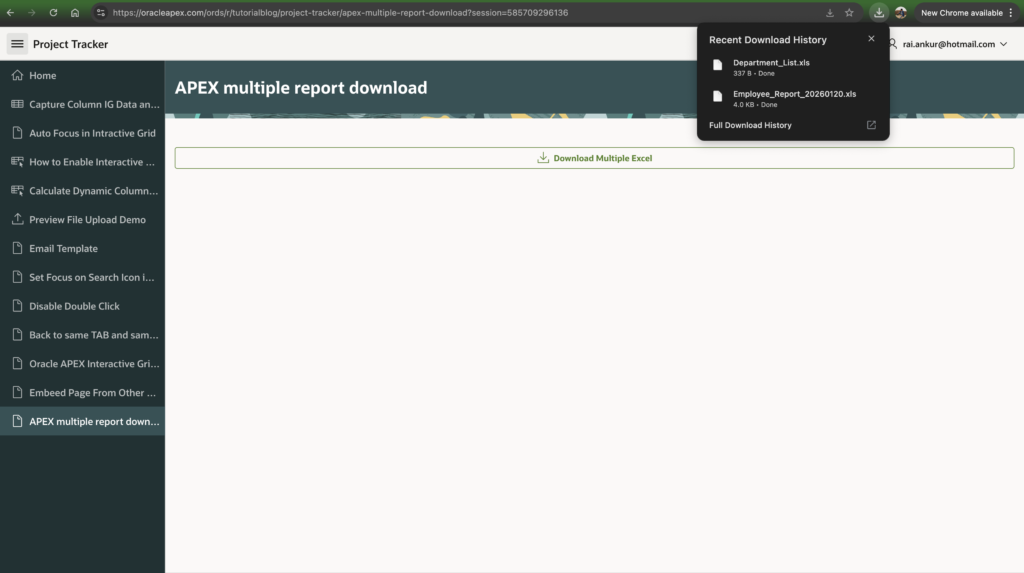The width and height of the screenshot is (1024, 573).
Task: Click the browser forward arrow
Action: (x=31, y=12)
